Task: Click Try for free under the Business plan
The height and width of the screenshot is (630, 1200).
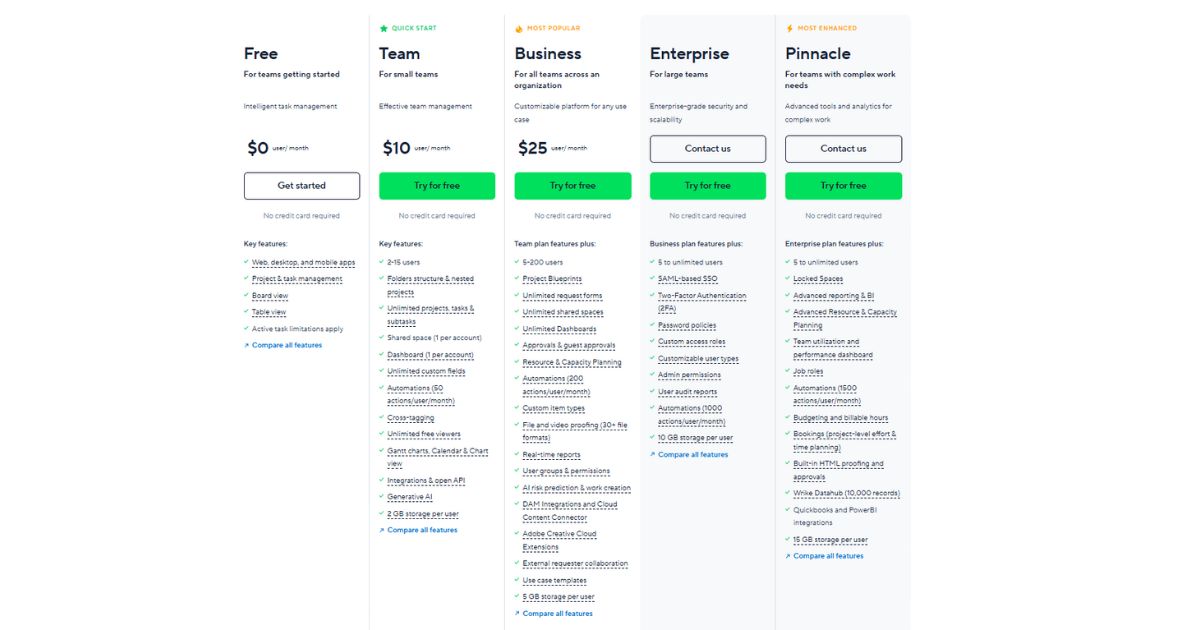Action: pos(572,186)
